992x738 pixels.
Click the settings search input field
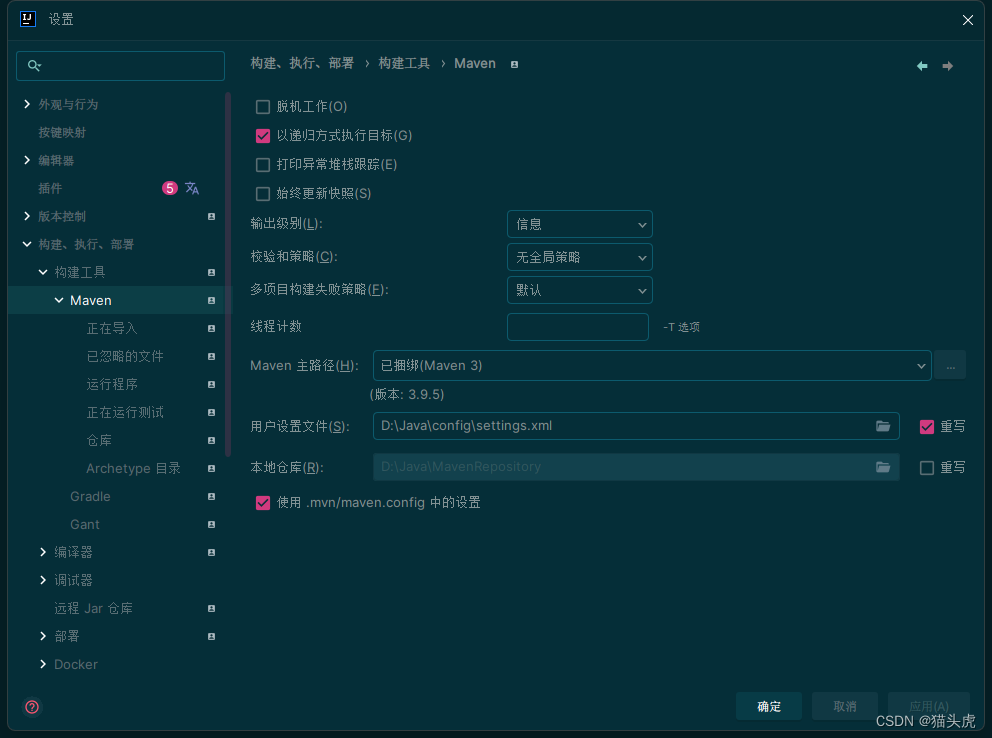120,66
